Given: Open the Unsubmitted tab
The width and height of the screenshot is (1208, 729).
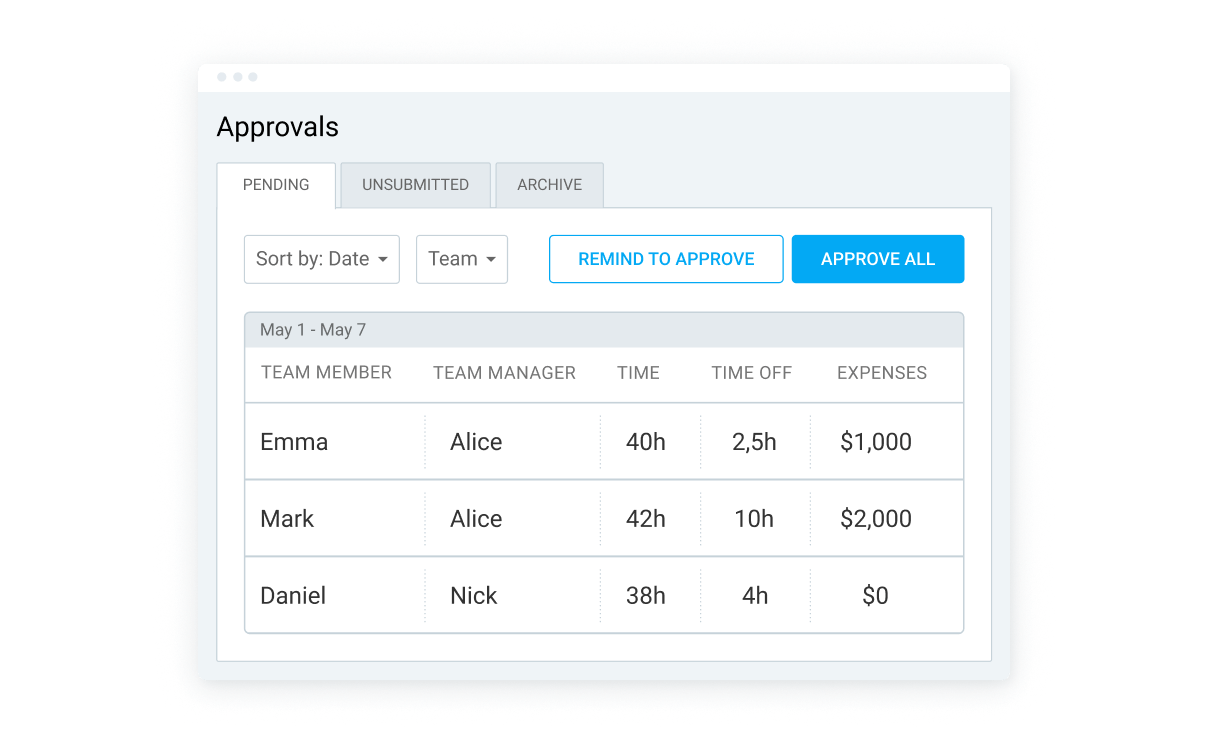Looking at the screenshot, I should (415, 185).
